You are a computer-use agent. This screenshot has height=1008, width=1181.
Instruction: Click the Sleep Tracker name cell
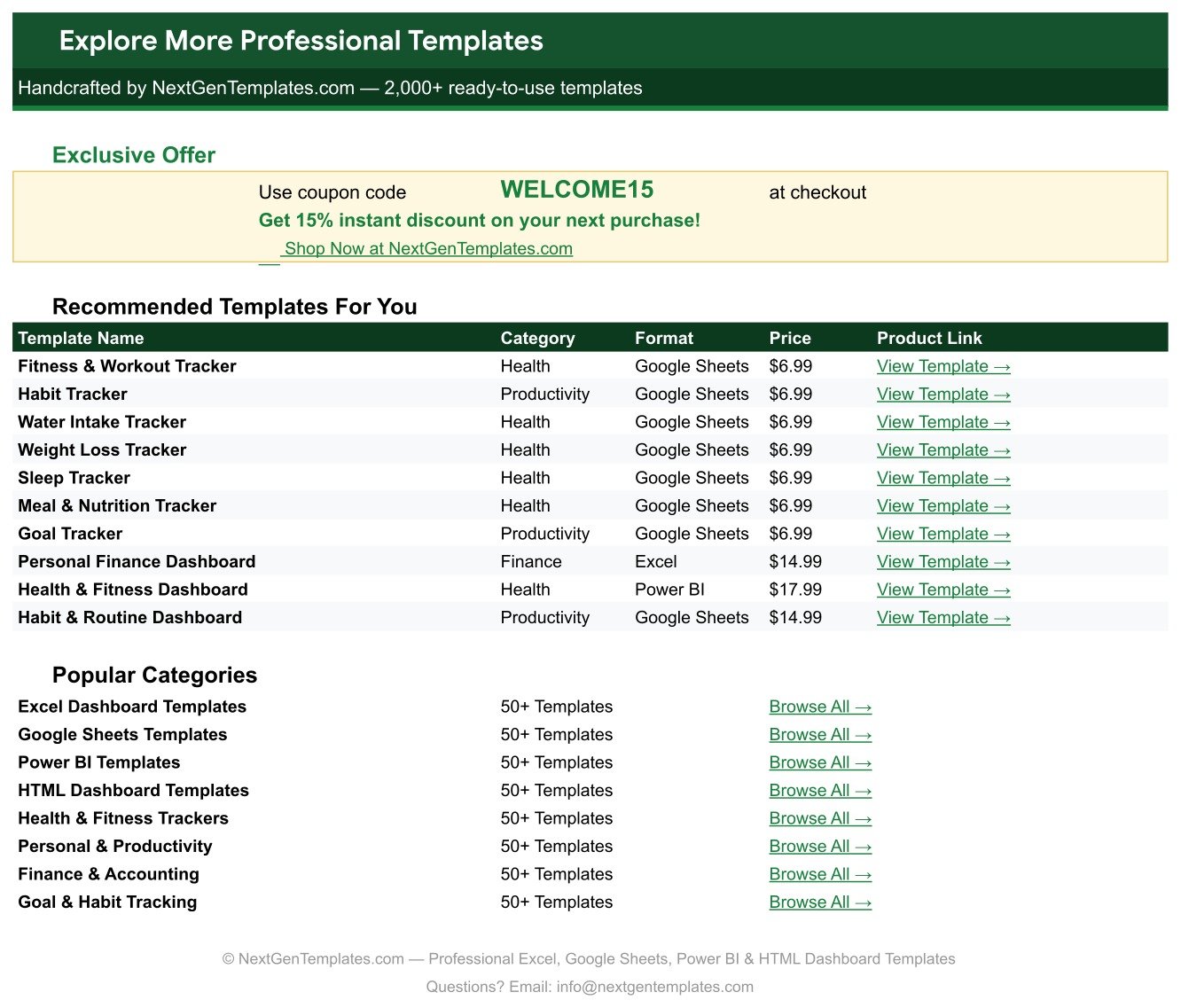[74, 478]
